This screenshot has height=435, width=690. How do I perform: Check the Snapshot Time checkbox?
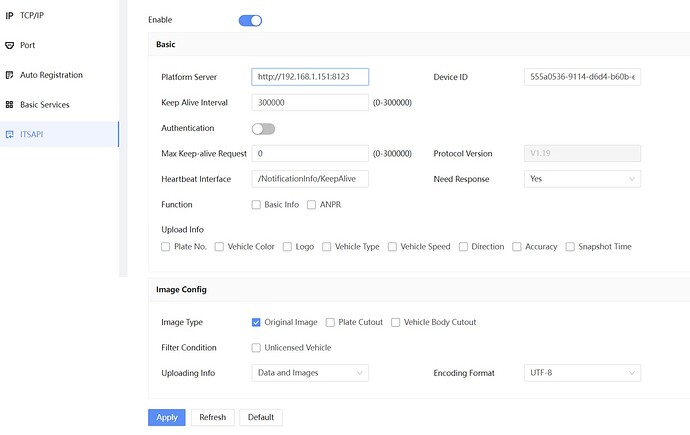[x=570, y=247]
